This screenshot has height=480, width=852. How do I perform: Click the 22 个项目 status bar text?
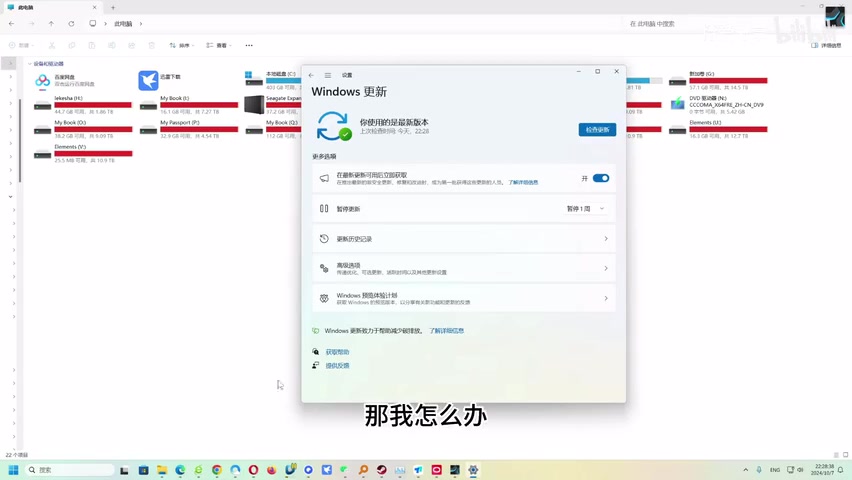click(16, 455)
